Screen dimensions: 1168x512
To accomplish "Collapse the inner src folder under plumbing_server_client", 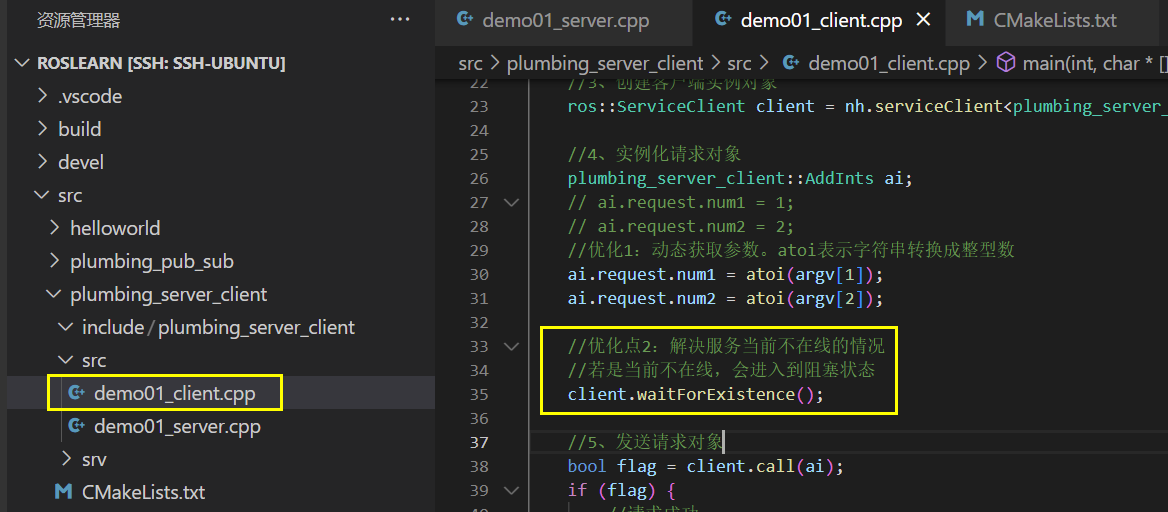I will coord(68,361).
